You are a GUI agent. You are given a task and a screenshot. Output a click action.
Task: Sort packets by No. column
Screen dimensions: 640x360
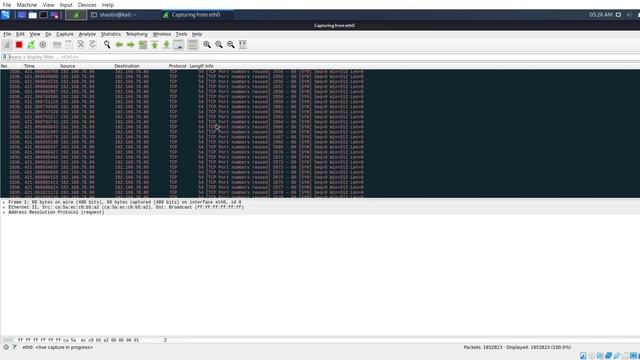4,66
